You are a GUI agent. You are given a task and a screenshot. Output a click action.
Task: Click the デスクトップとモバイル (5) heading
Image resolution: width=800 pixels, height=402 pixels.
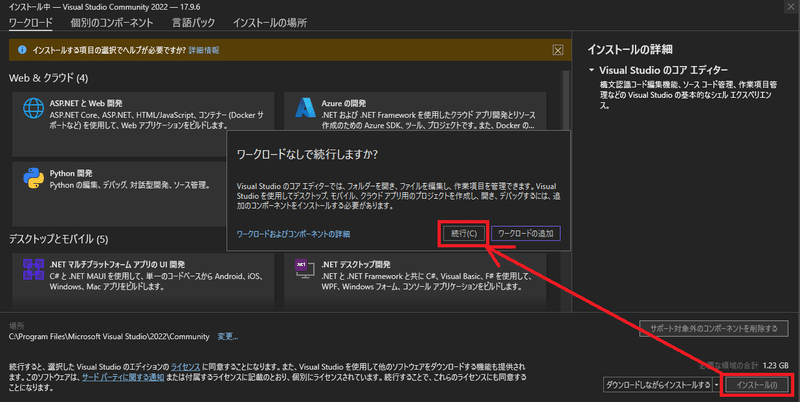pyautogui.click(x=58, y=239)
